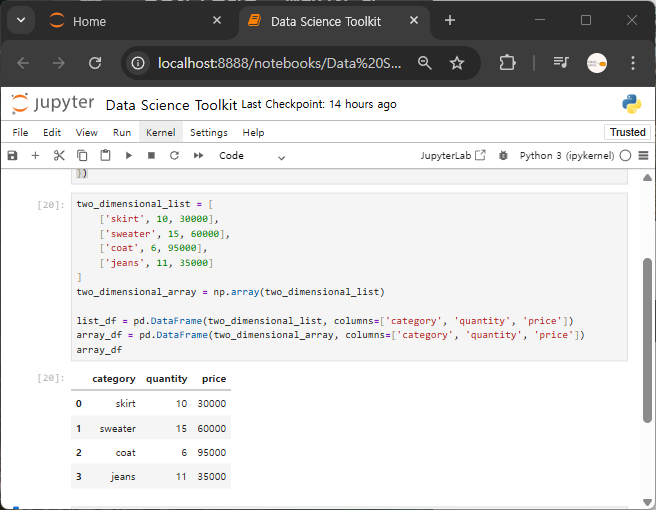Click the category column header in output
The height and width of the screenshot is (510, 656).
[114, 379]
